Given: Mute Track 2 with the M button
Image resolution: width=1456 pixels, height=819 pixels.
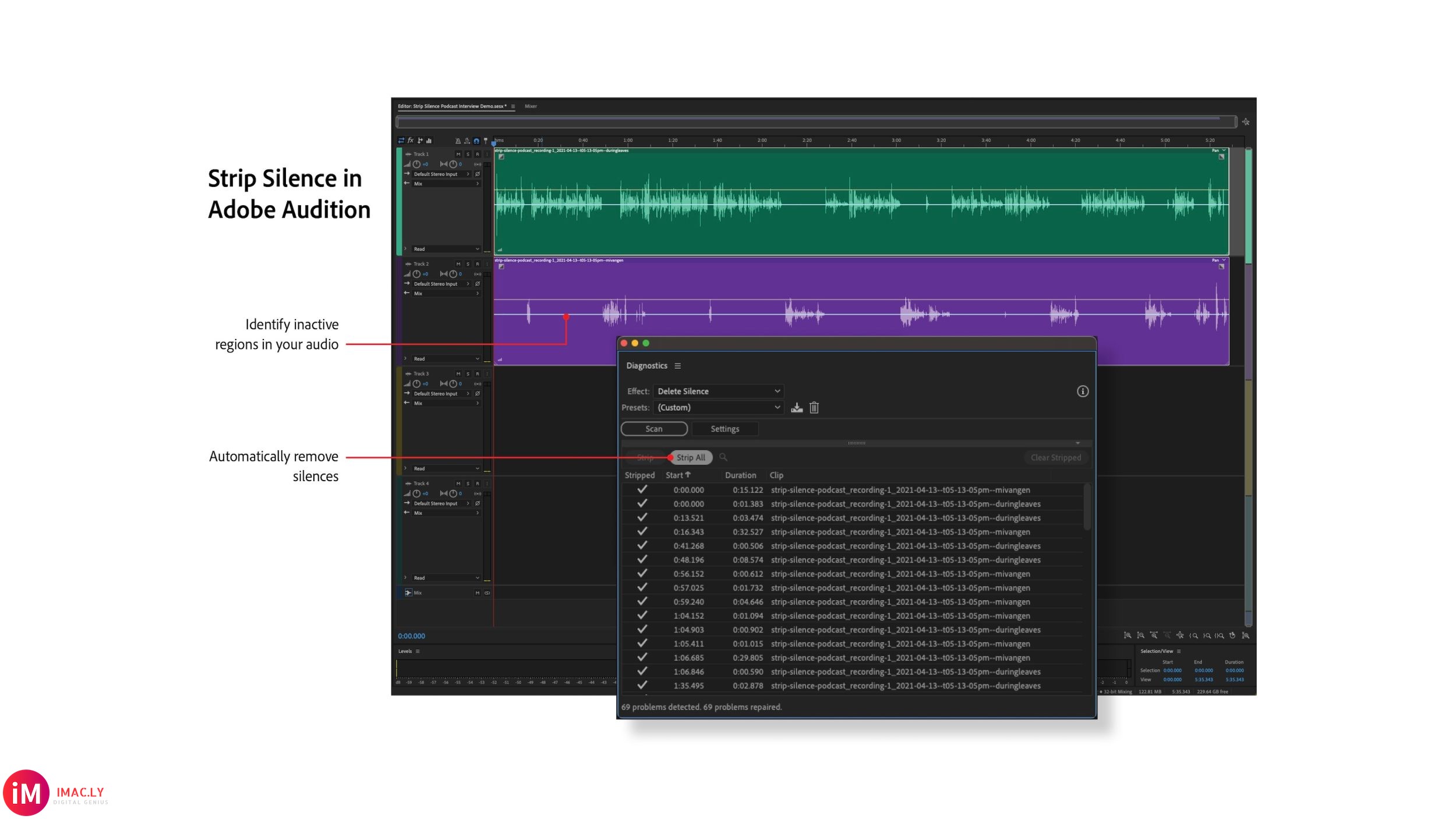Looking at the screenshot, I should tap(458, 264).
